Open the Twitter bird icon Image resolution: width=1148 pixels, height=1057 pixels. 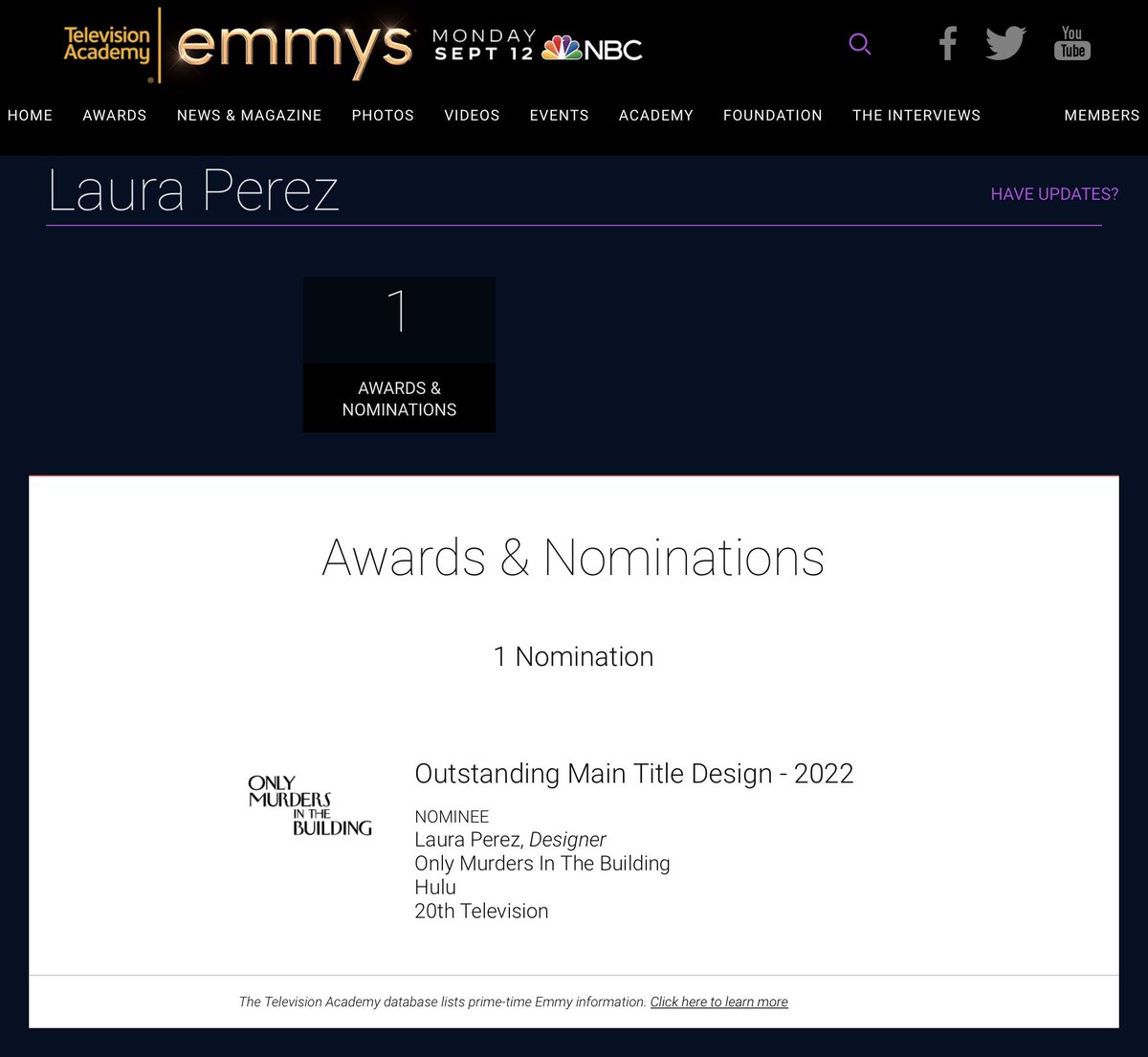1005,43
